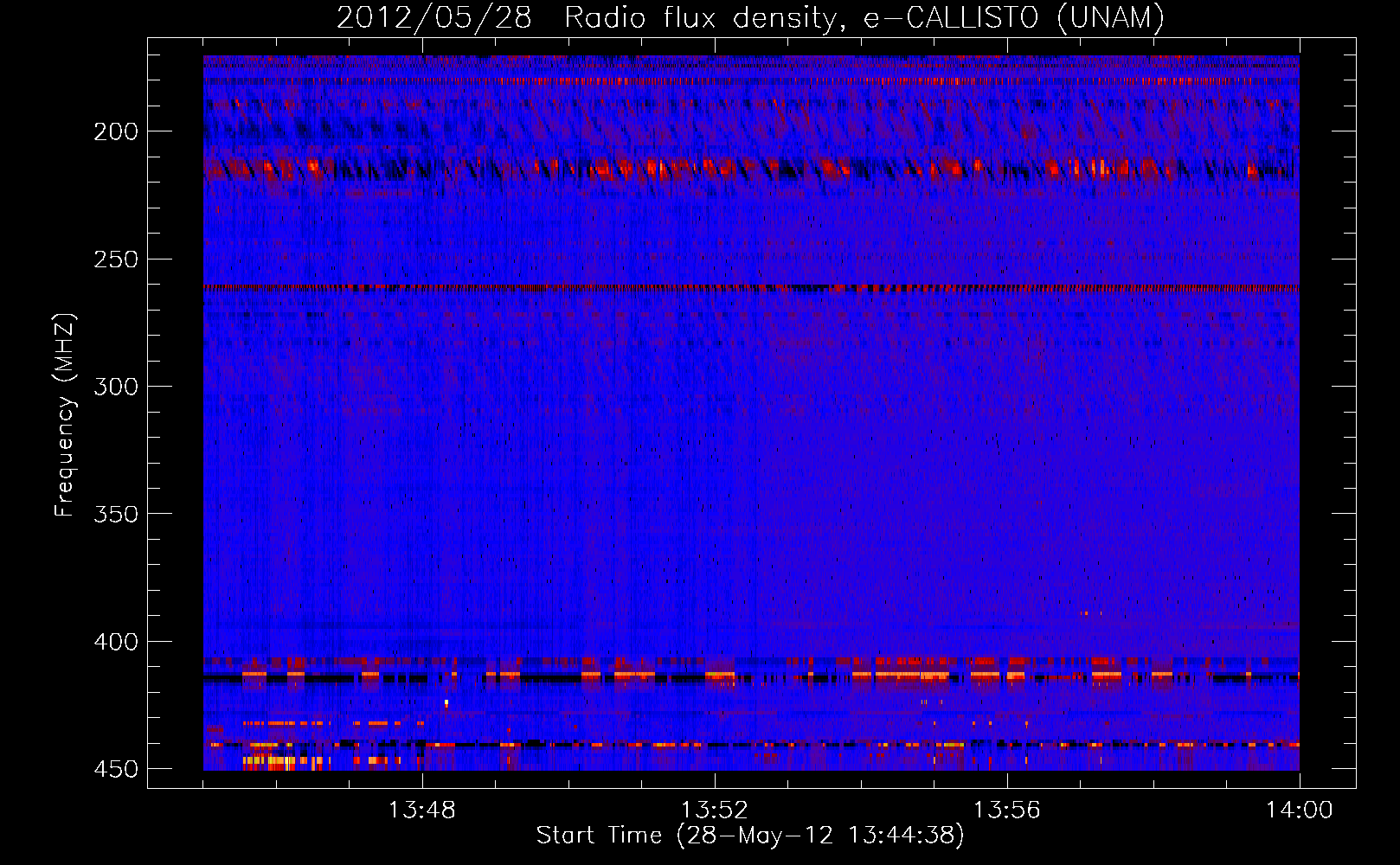The image size is (1400, 865).
Task: Click the "450" frequency tick label
Action: click(x=115, y=769)
